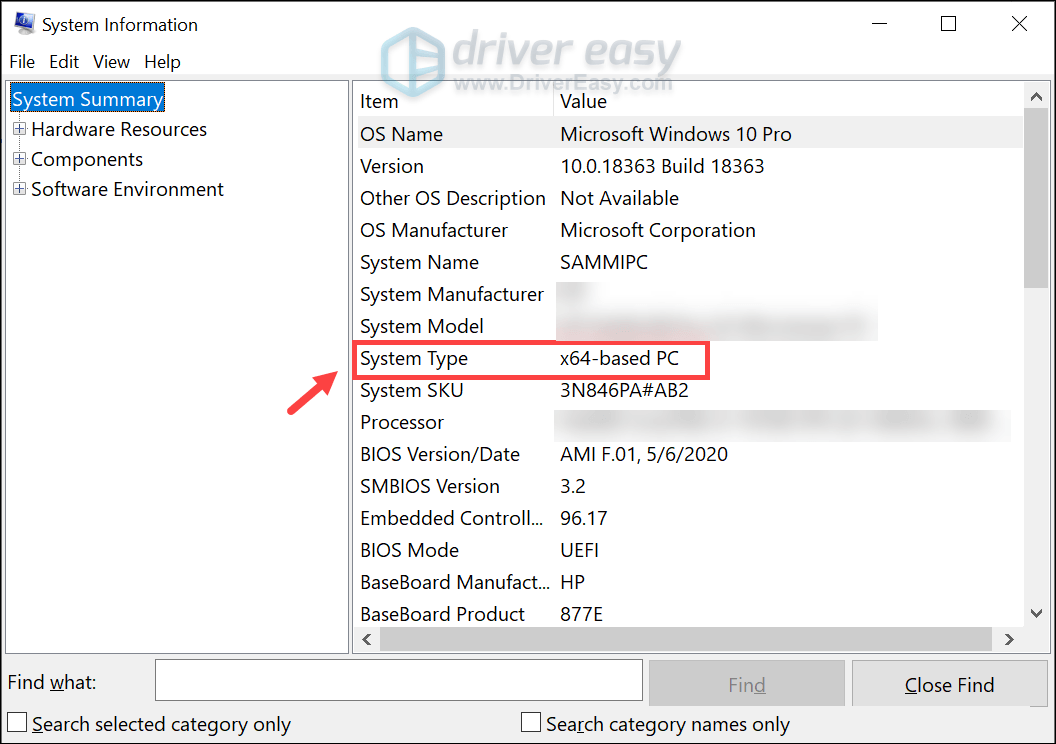Viewport: 1056px width, 744px height.
Task: Open the Edit menu
Action: [x=64, y=62]
